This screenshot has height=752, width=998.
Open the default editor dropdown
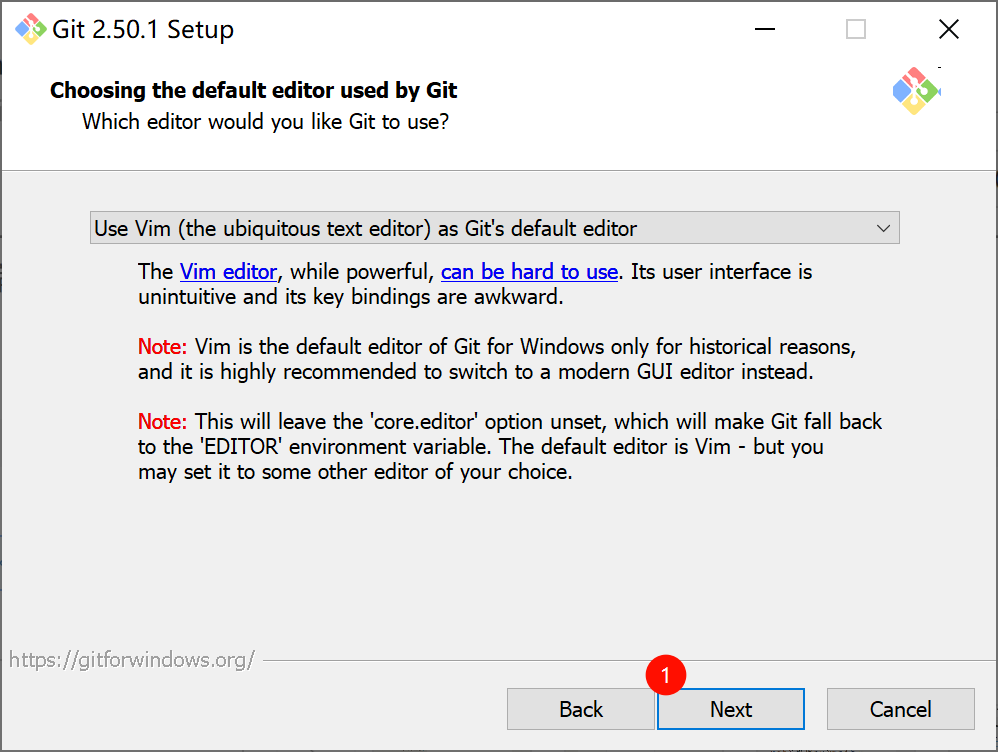[x=495, y=228]
